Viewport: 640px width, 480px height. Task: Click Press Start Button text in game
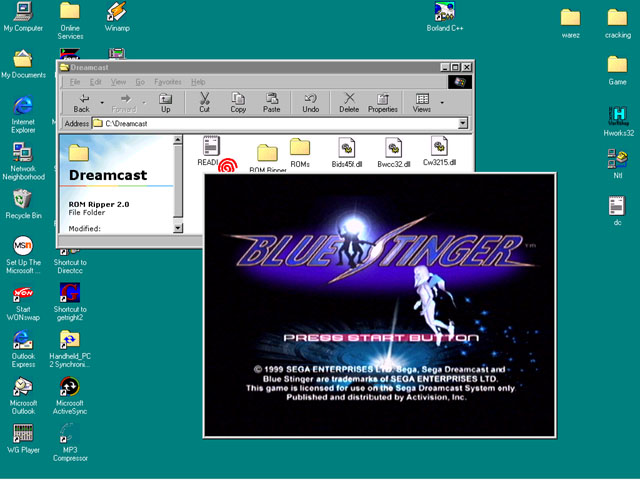click(x=381, y=338)
